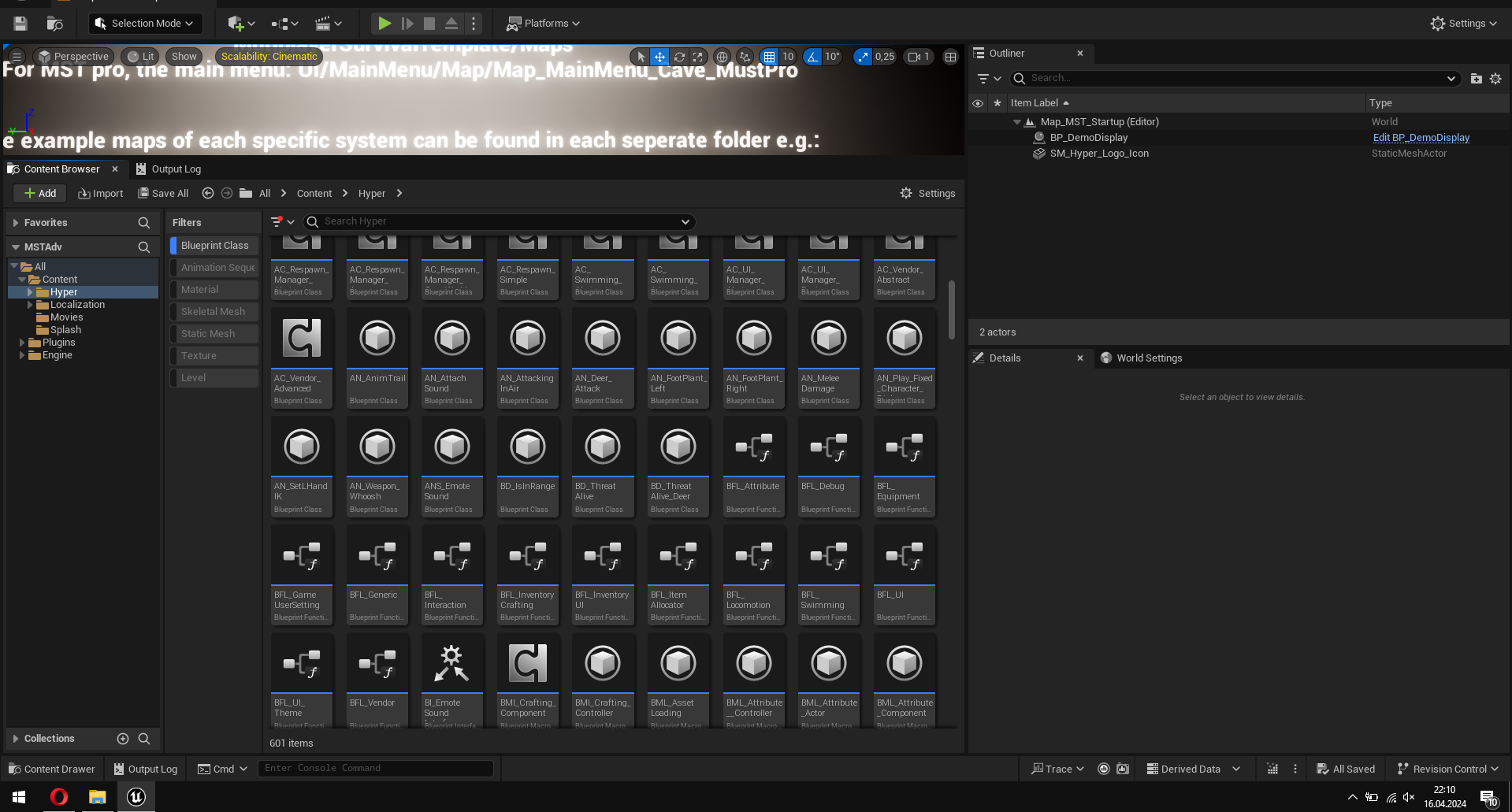This screenshot has width=1512, height=812.
Task: Expand the Plugins folder in tree
Action: pos(22,343)
